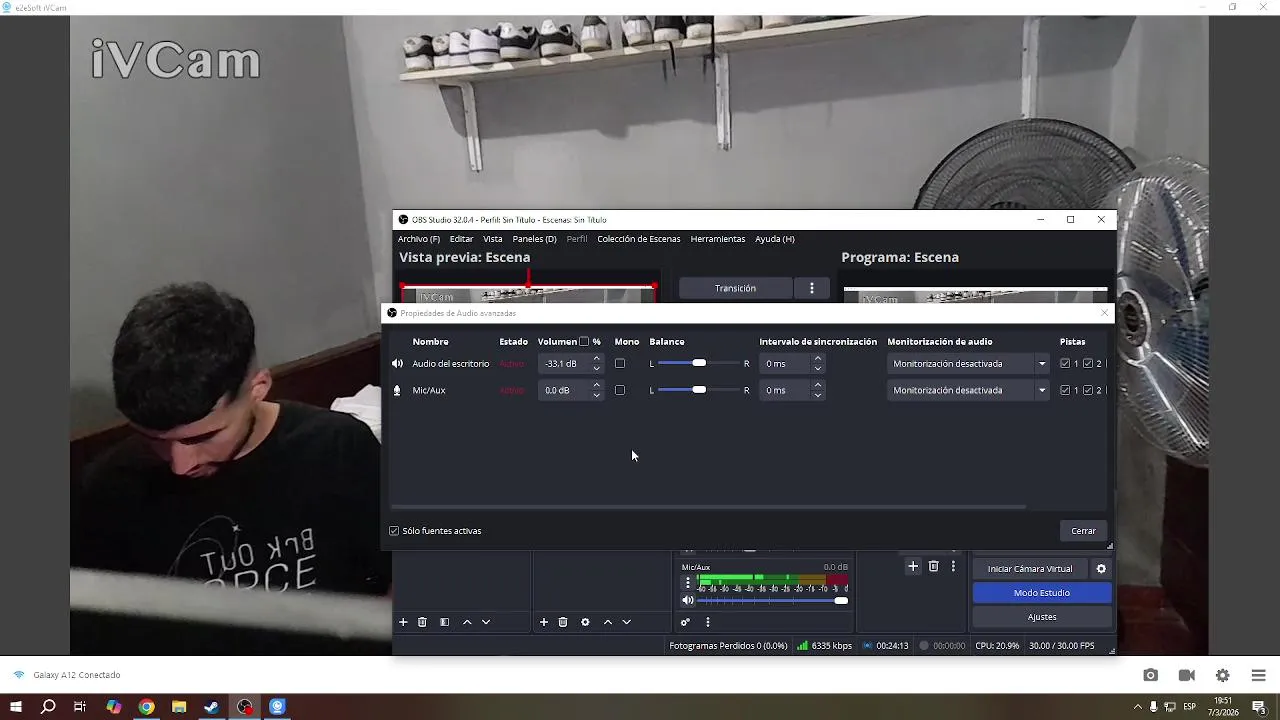Screen dimensions: 1280x720
Task: Click the Transición button
Action: point(736,288)
